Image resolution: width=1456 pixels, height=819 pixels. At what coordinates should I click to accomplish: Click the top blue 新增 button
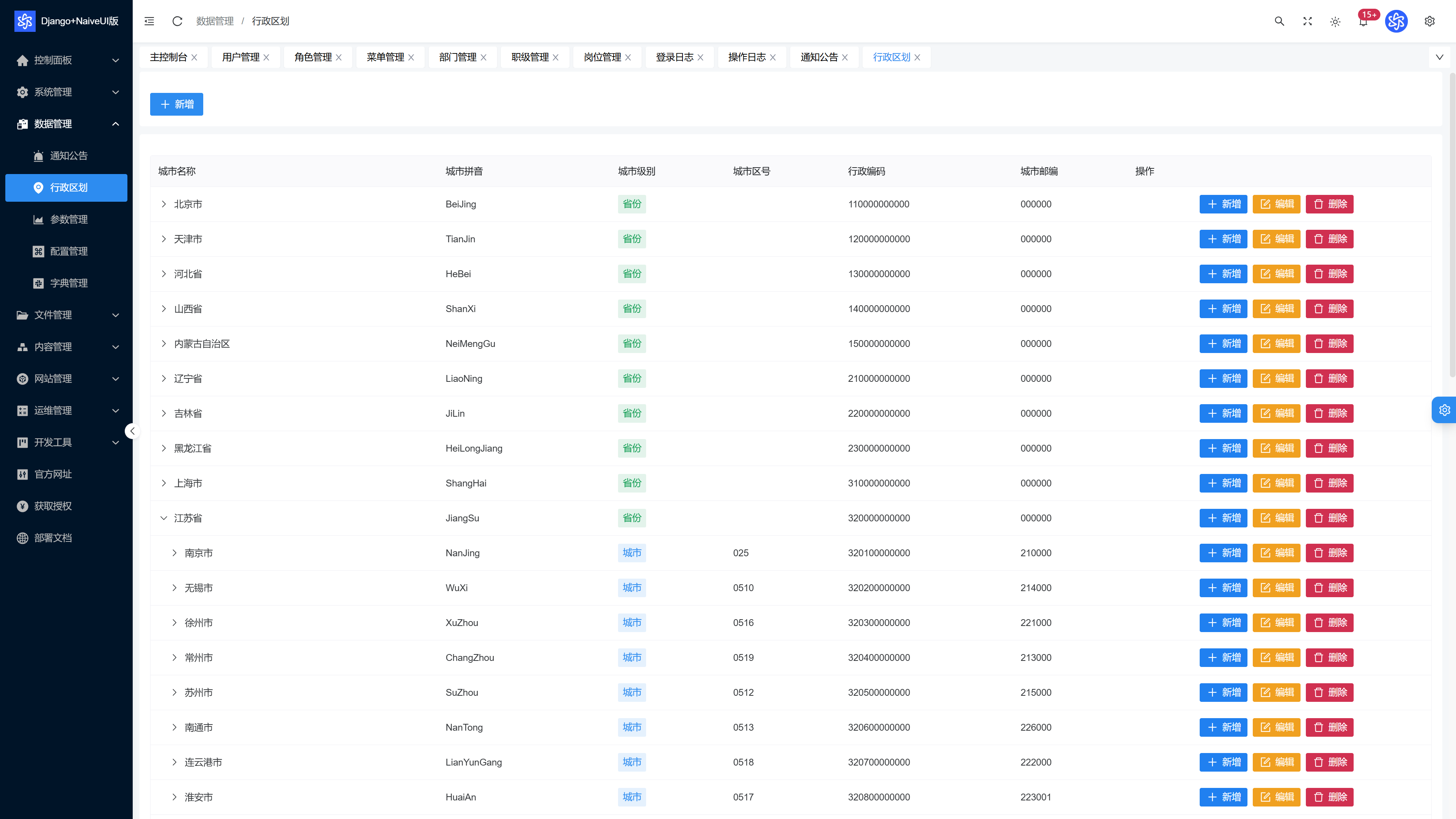pyautogui.click(x=176, y=104)
